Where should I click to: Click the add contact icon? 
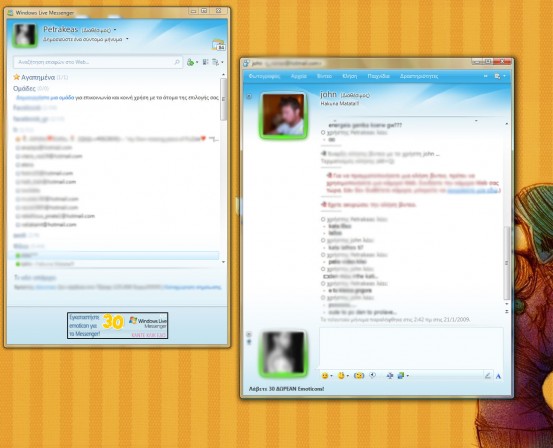coord(190,62)
